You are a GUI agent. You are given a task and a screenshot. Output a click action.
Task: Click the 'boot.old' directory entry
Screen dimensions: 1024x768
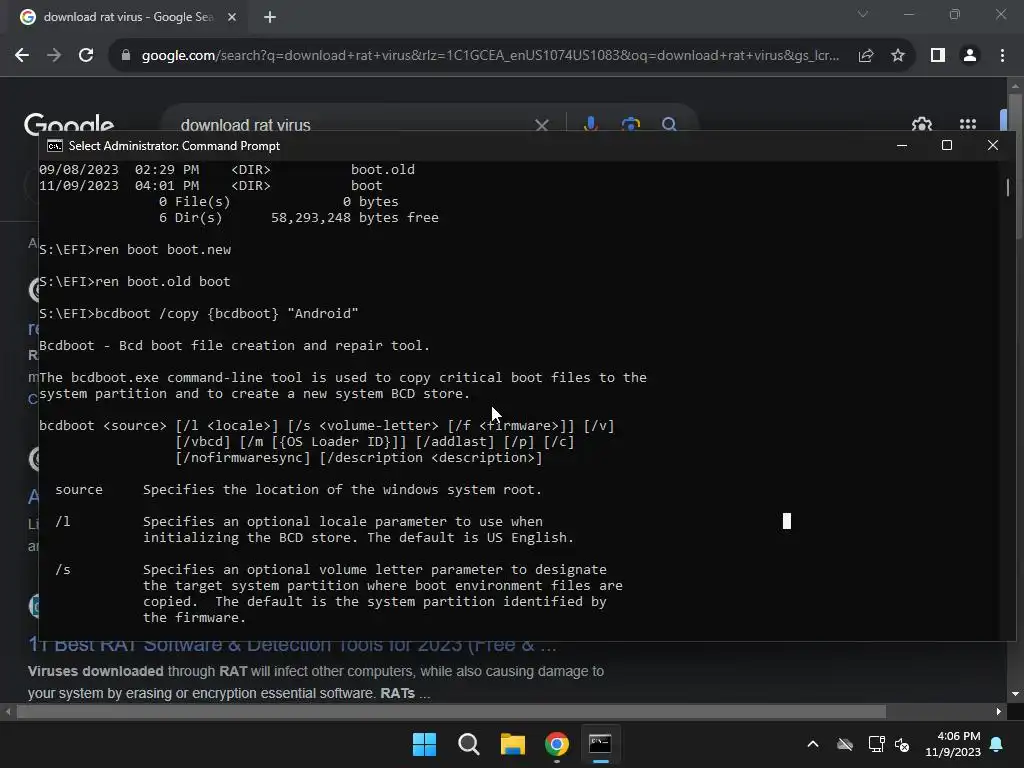tap(383, 169)
